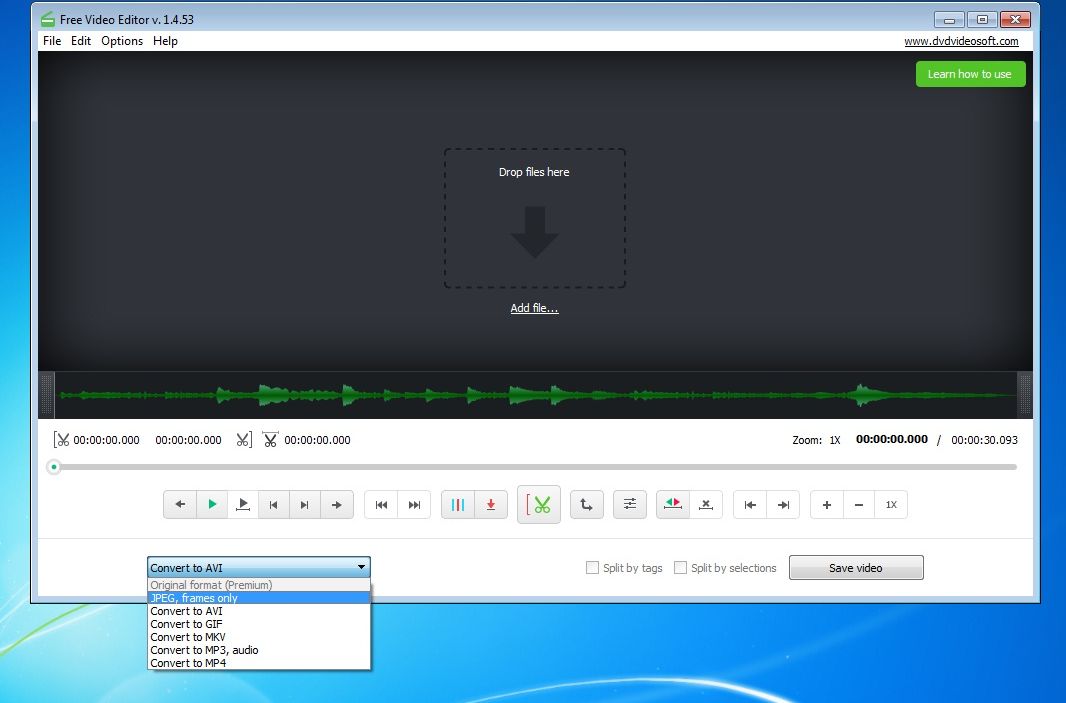Click the rotate video icon
1066x703 pixels.
click(587, 504)
